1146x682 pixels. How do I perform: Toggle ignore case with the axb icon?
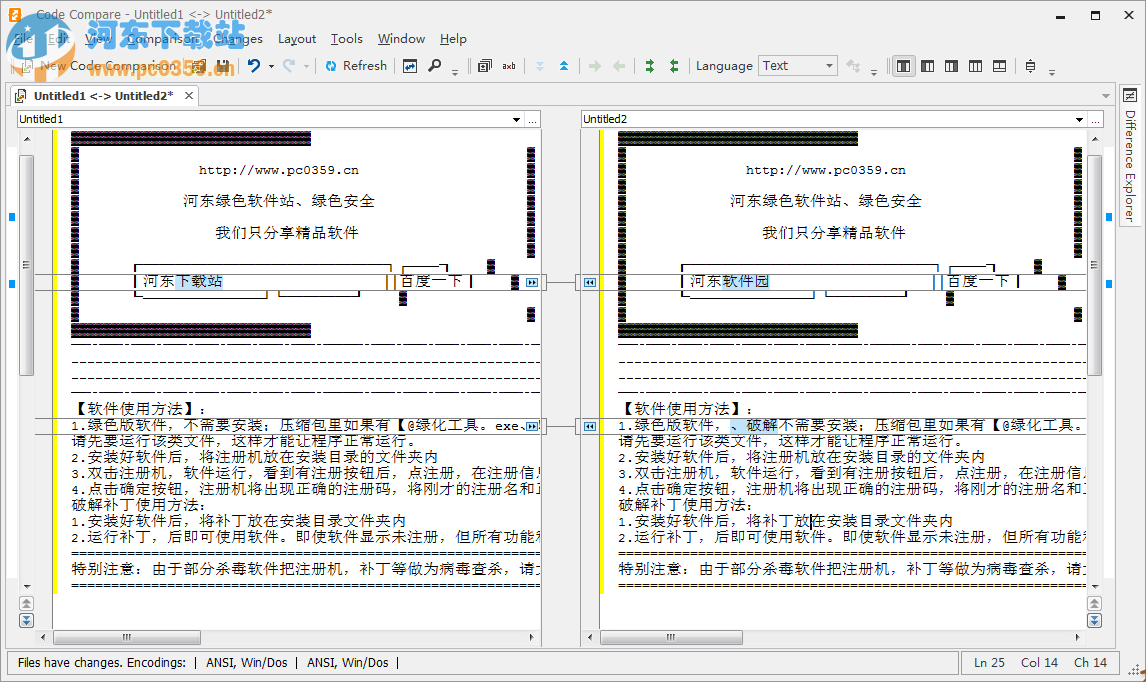point(508,65)
